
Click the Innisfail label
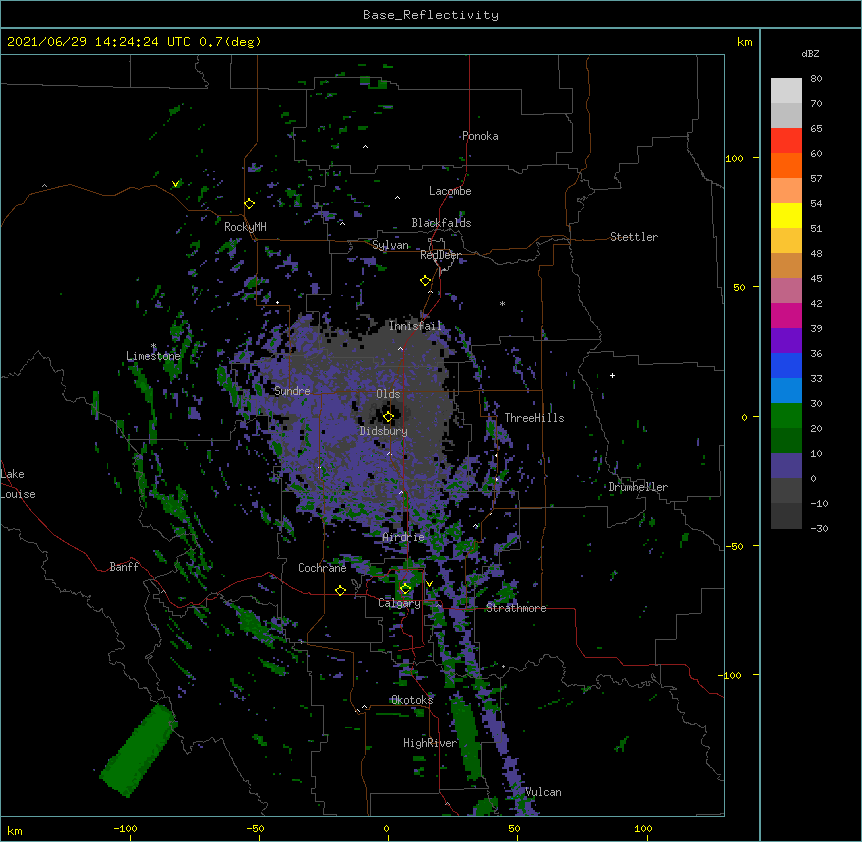415,326
